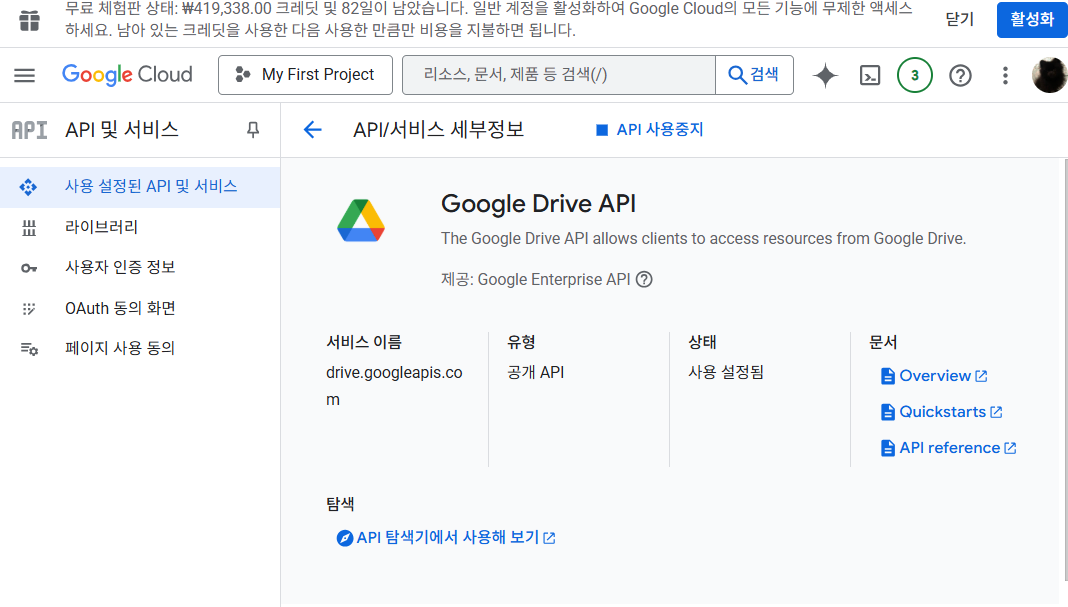Image resolution: width=1068 pixels, height=607 pixels.
Task: Open the Overview documentation link
Action: (934, 375)
